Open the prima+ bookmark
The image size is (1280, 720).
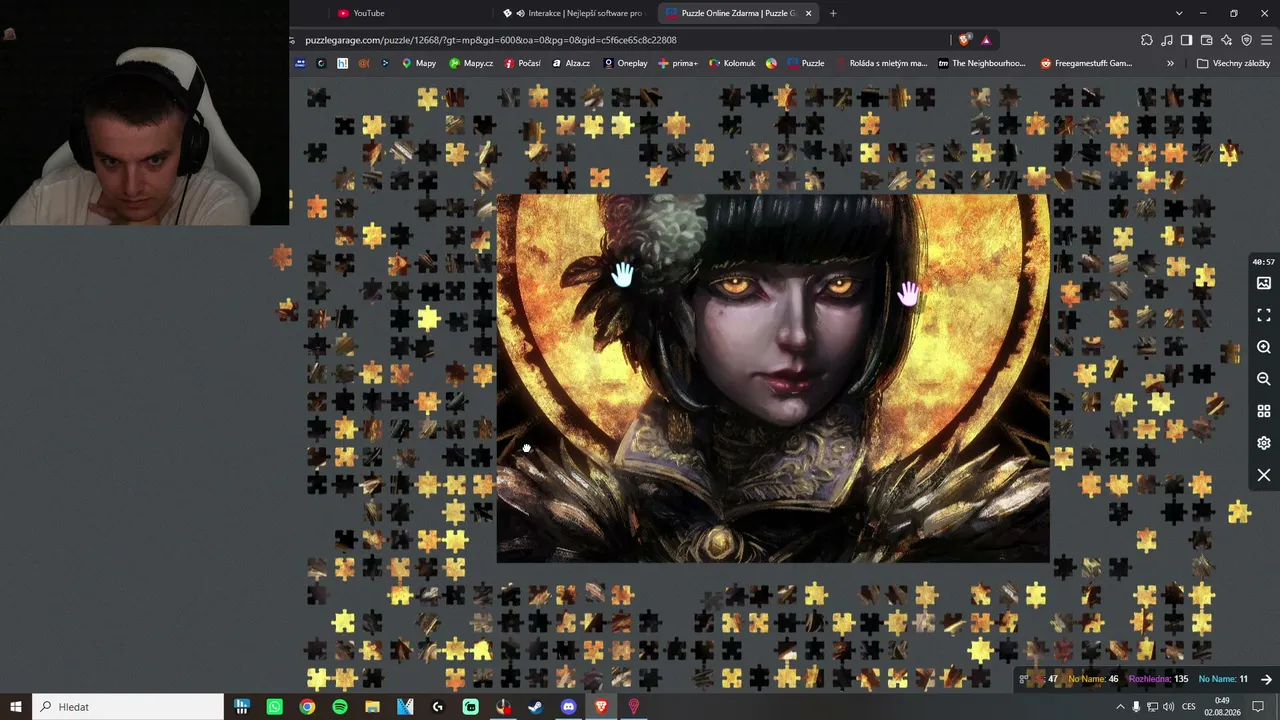[678, 63]
